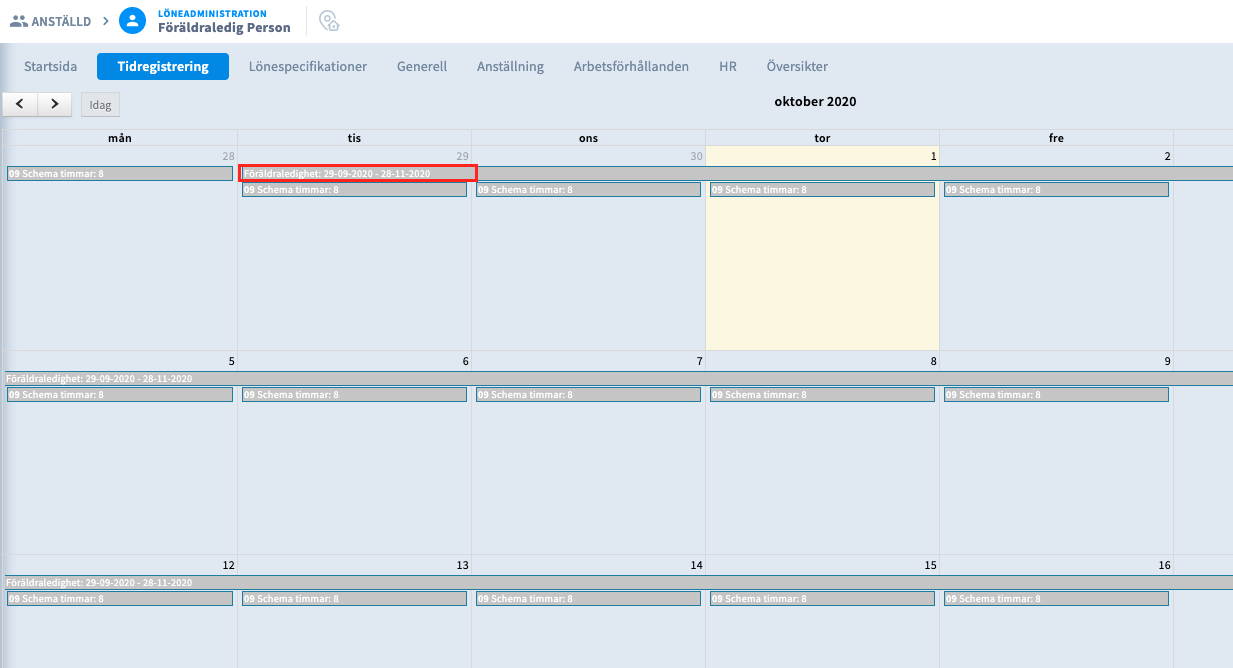Open Schema timmar entry on day 28

[120, 173]
